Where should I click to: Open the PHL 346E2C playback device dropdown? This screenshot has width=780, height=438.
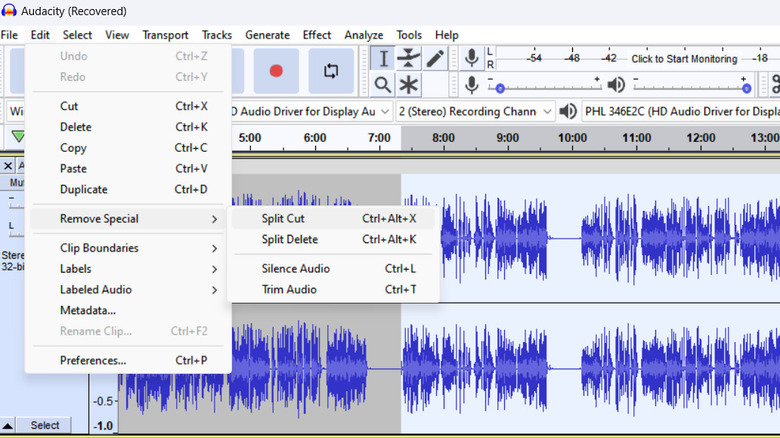[682, 111]
